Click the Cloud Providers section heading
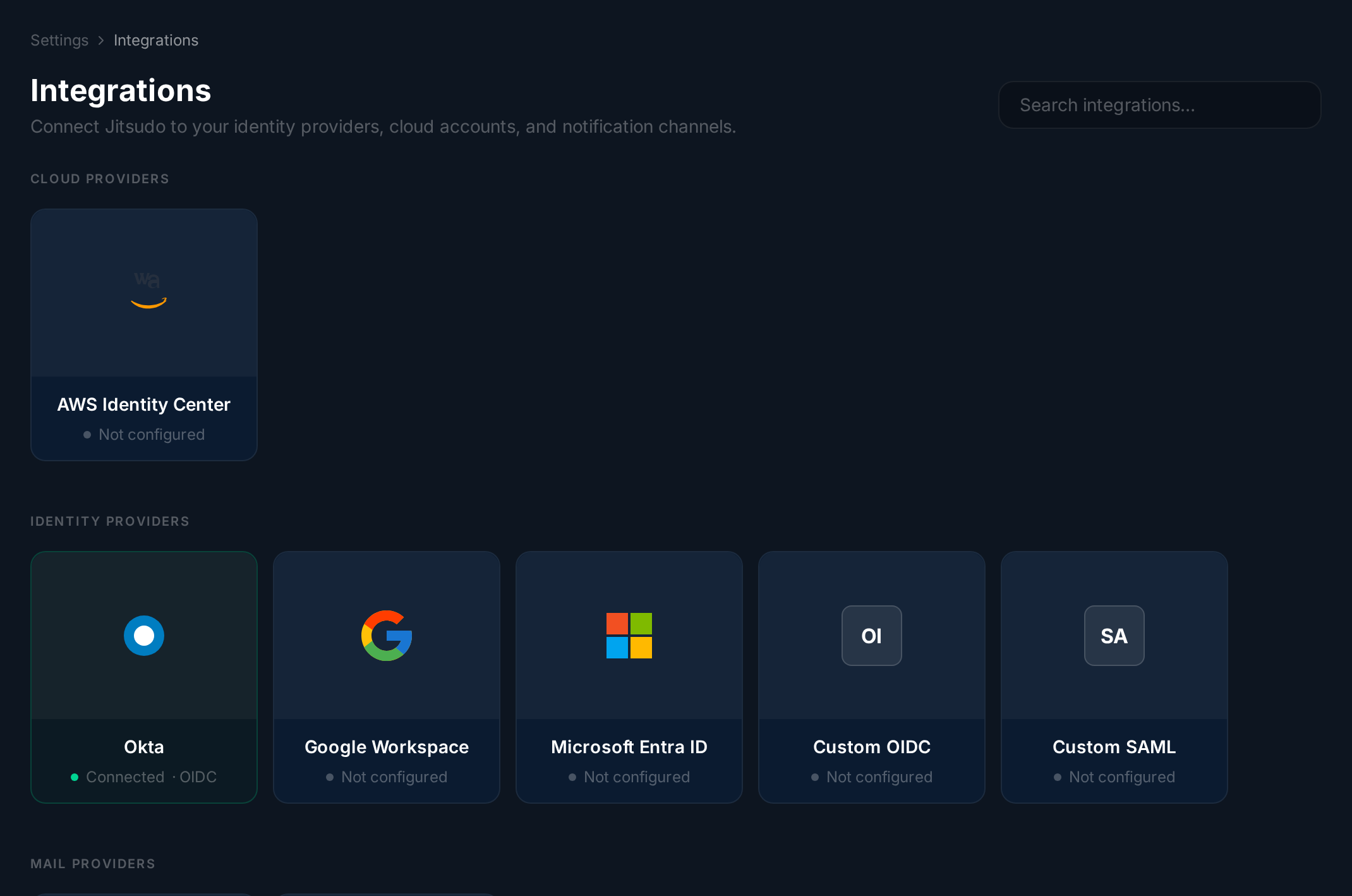Viewport: 1352px width, 896px height. click(100, 179)
